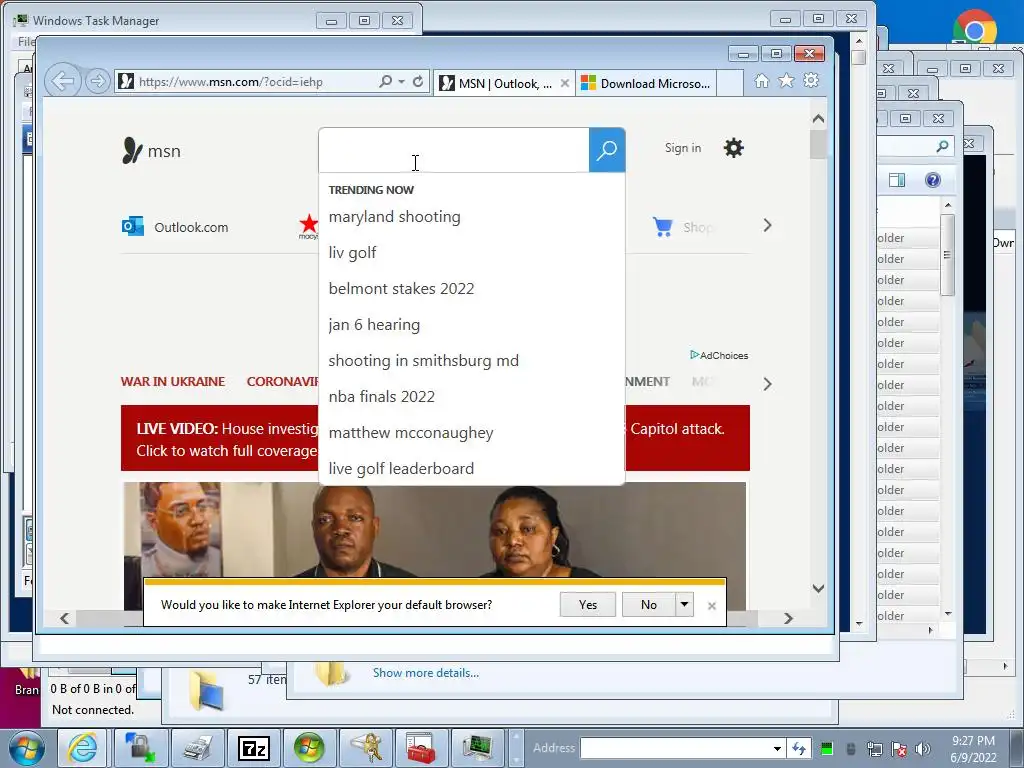Click the horizontal scrollbar left arrow
The height and width of the screenshot is (768, 1024).
[x=64, y=618]
